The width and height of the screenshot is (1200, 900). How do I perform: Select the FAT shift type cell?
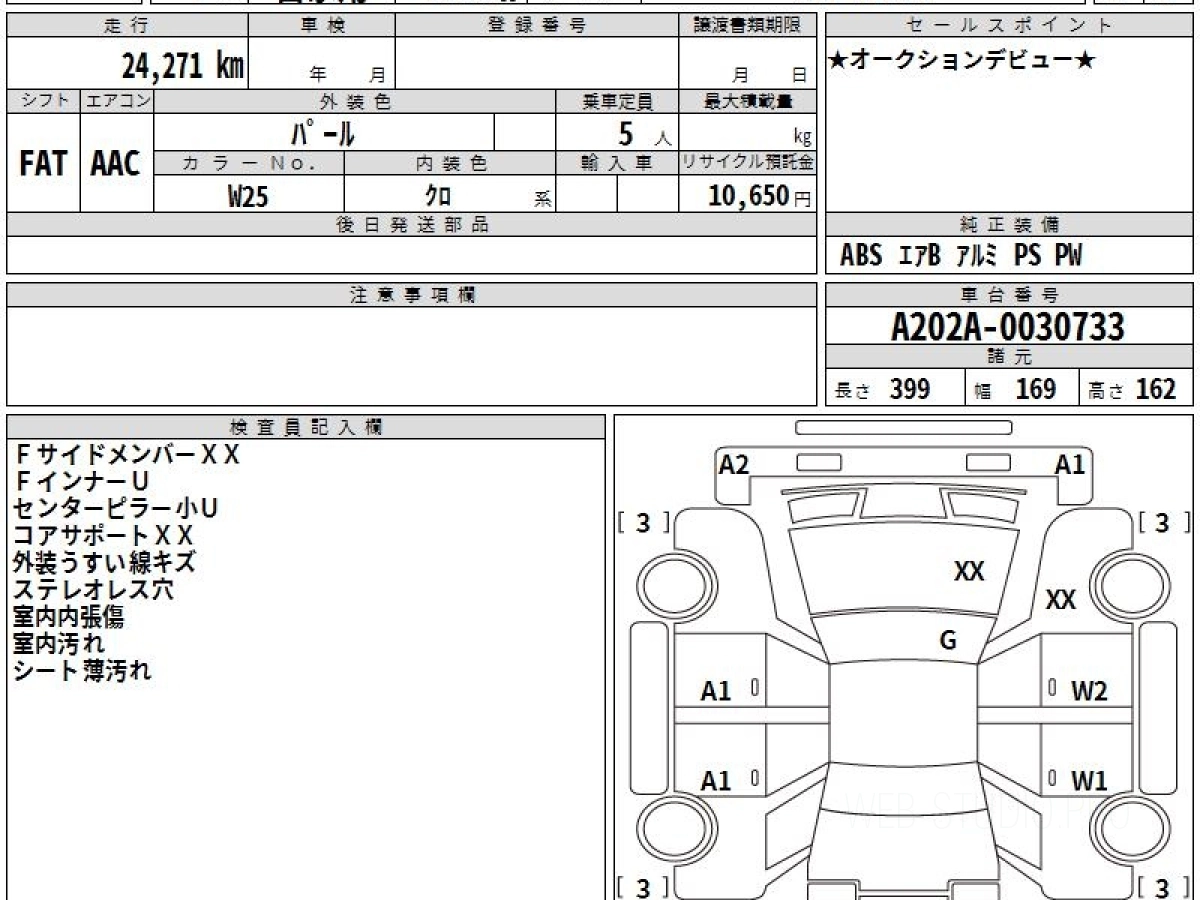tap(43, 164)
